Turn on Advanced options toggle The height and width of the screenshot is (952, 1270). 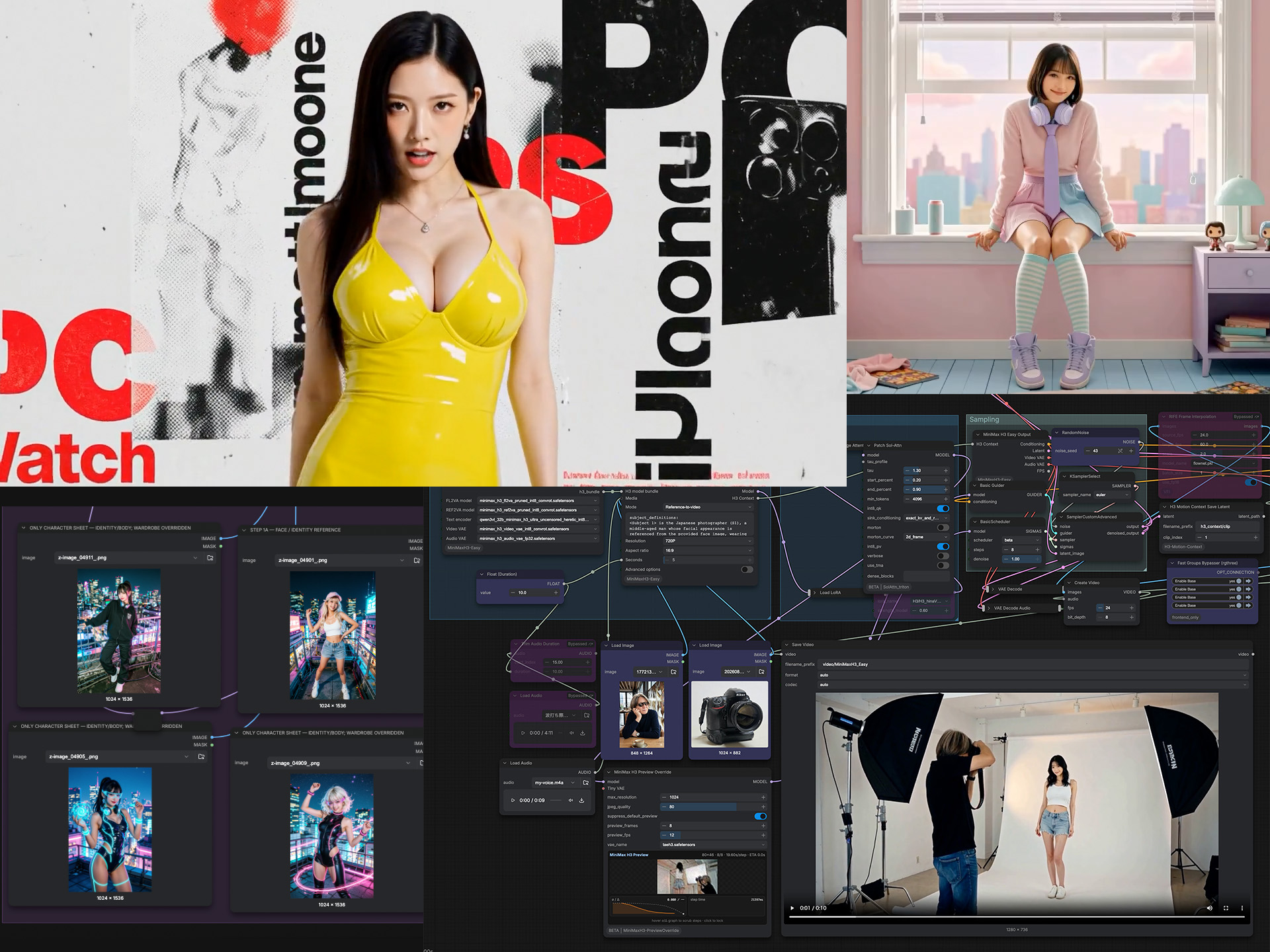click(x=747, y=569)
